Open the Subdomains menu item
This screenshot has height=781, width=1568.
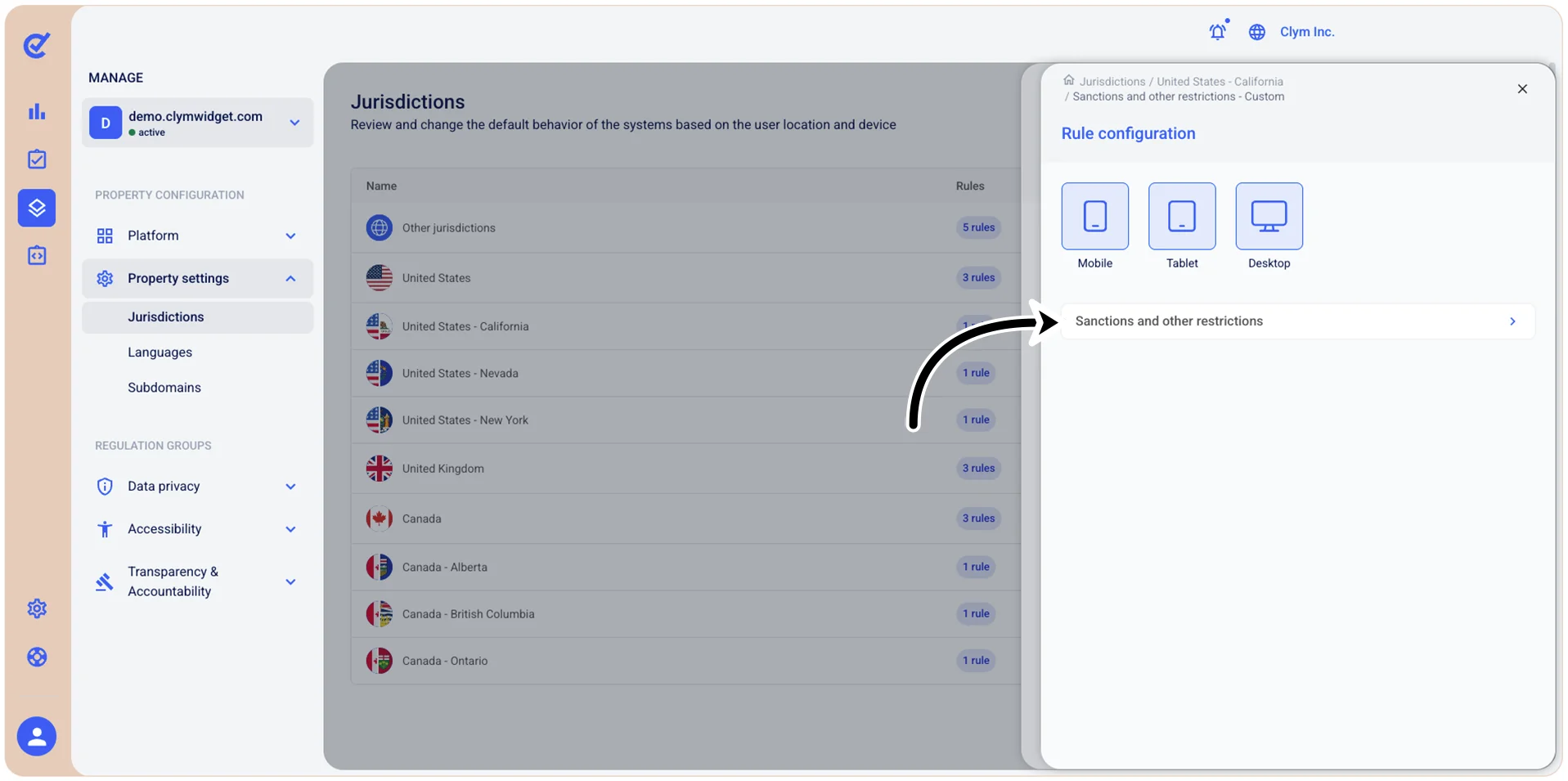(x=164, y=388)
